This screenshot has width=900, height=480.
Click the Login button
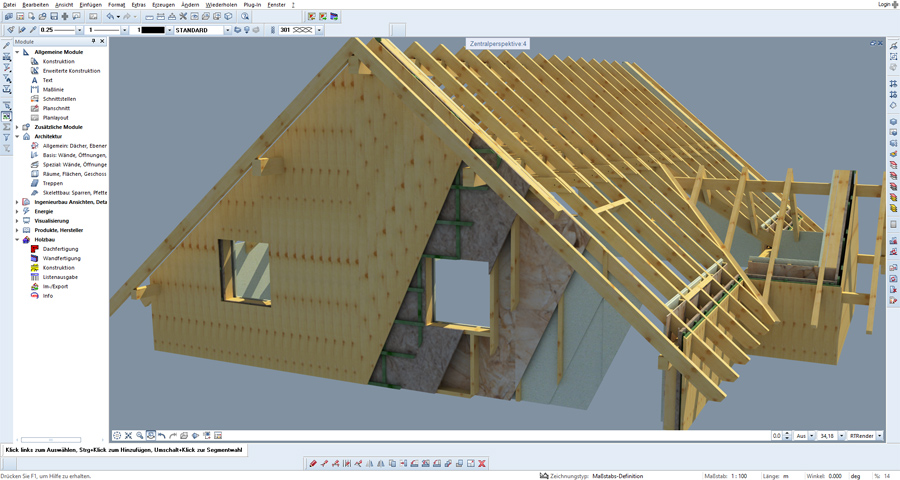885,5
